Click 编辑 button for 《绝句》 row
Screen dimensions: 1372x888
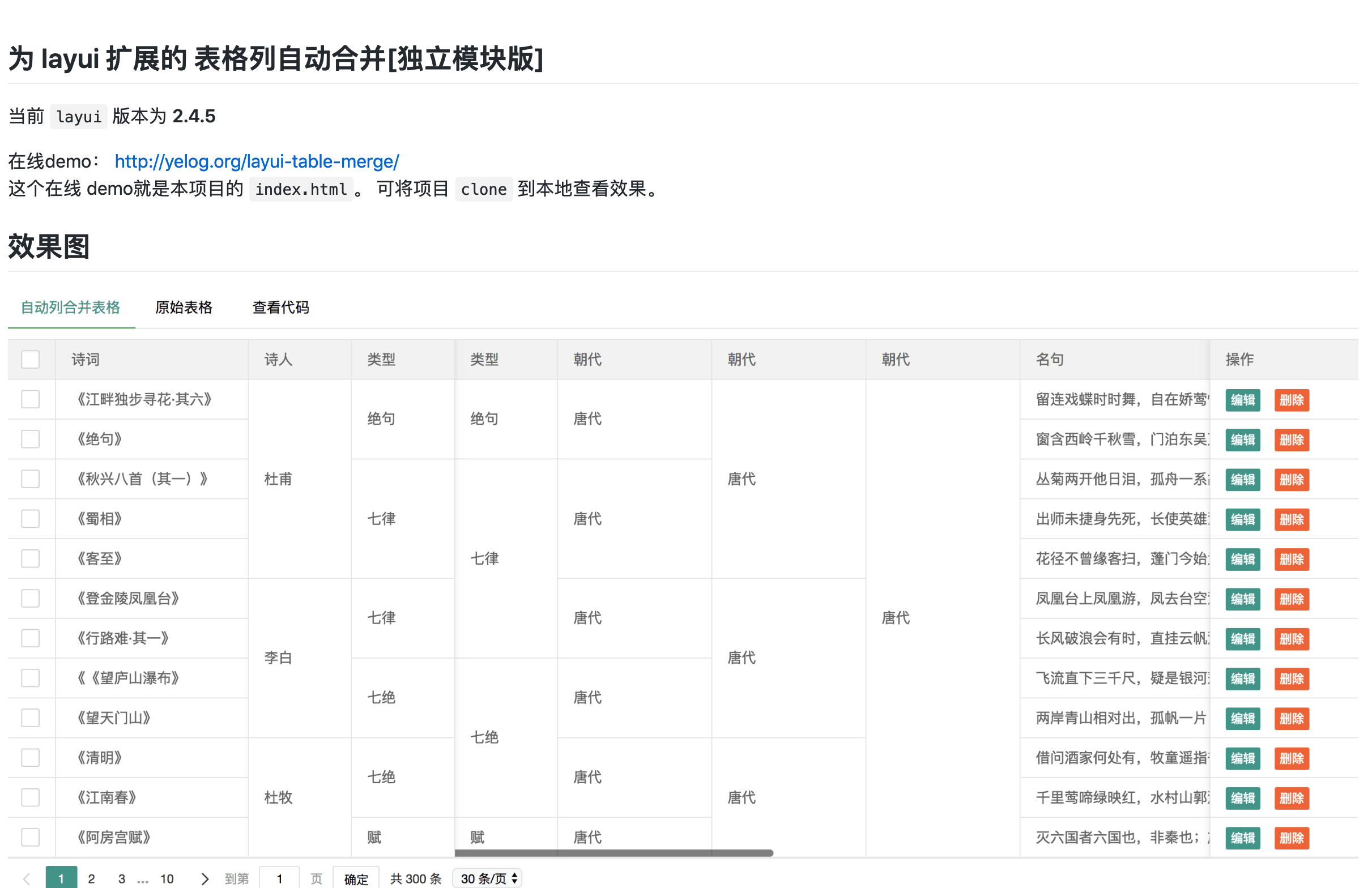1242,440
